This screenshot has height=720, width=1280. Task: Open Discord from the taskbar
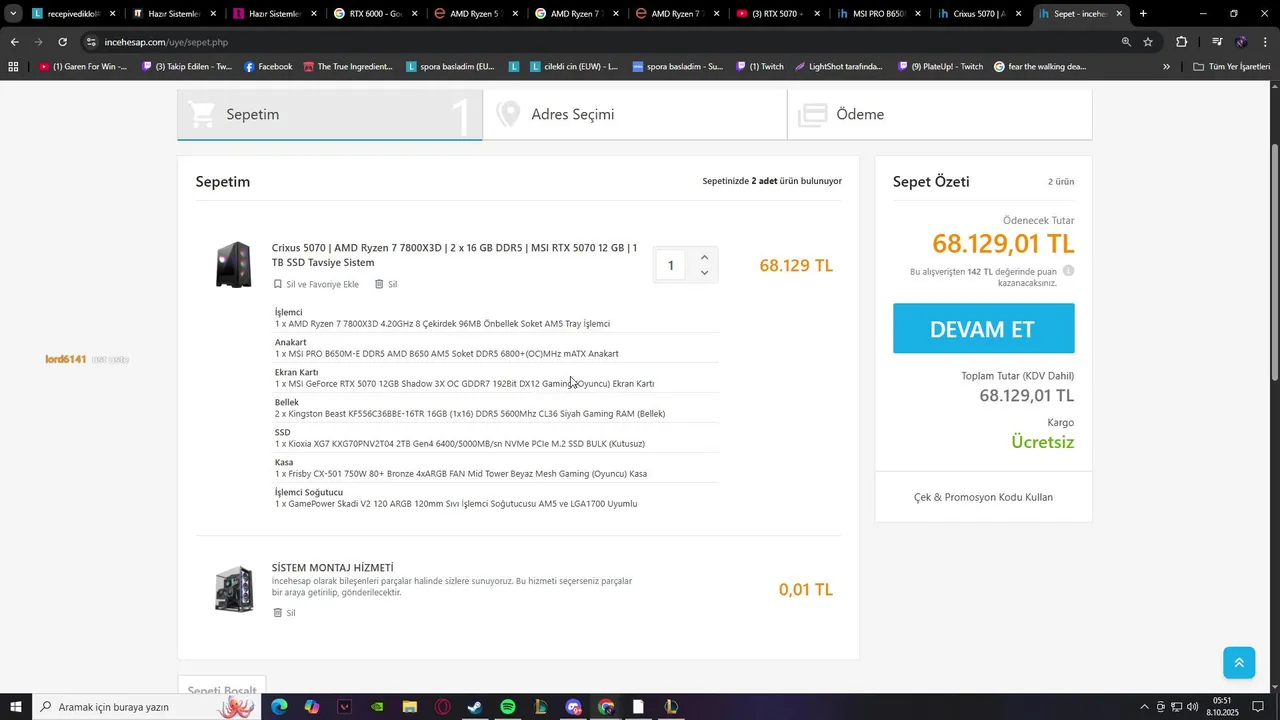[x=573, y=707]
